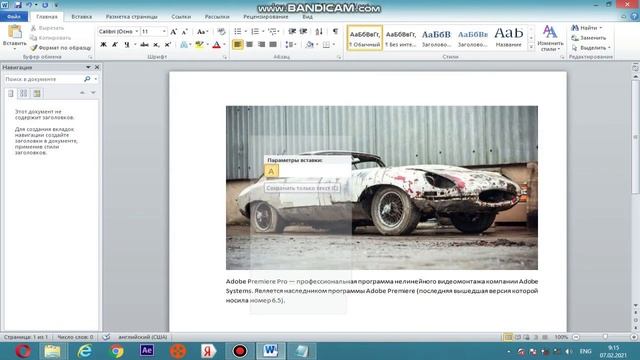Apply superscript formatting
The height and width of the screenshot is (360, 640).
click(x=167, y=44)
